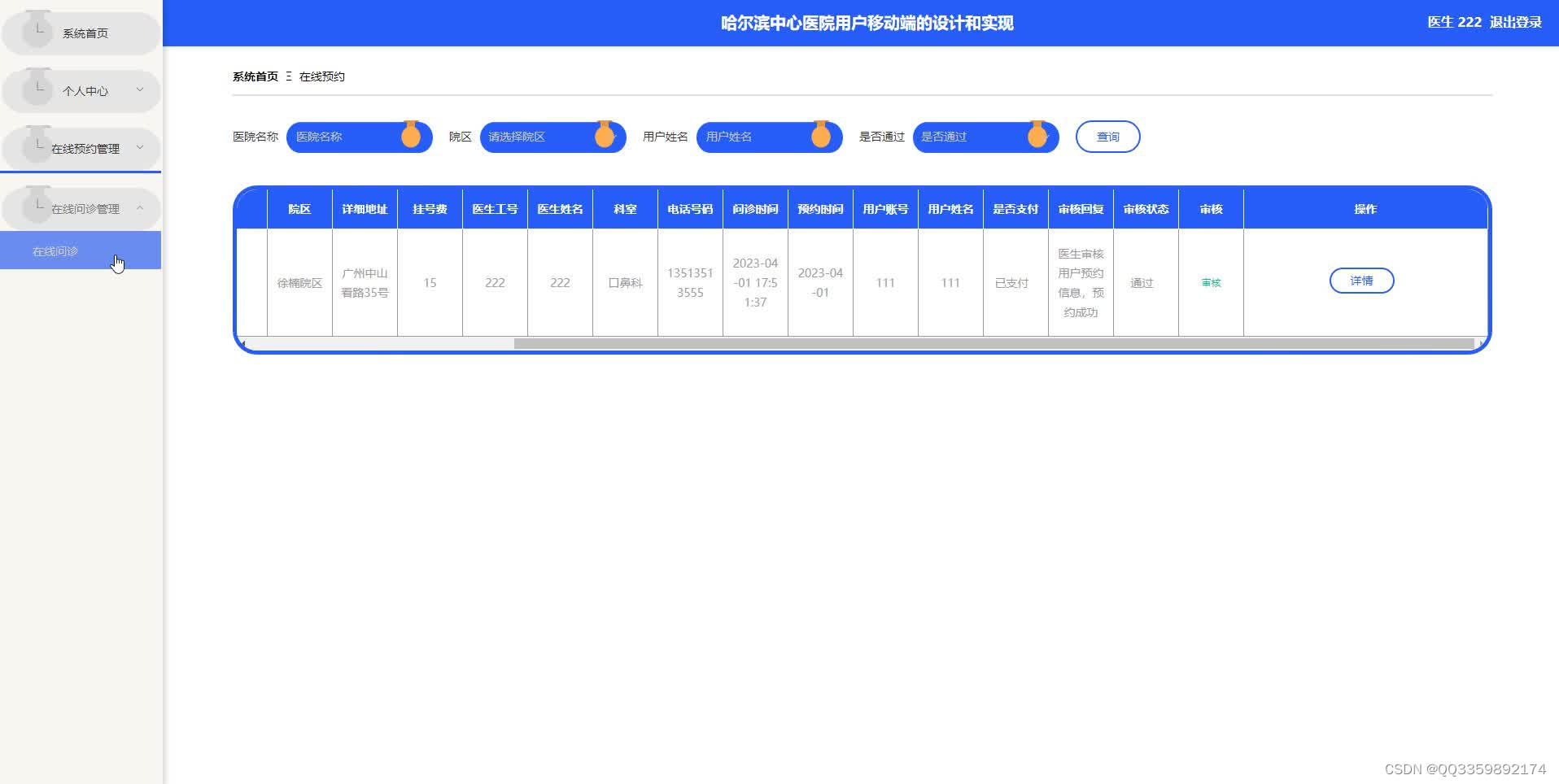The width and height of the screenshot is (1559, 784).
Task: Click the 111 cell under 用户账号
Action: click(x=885, y=283)
